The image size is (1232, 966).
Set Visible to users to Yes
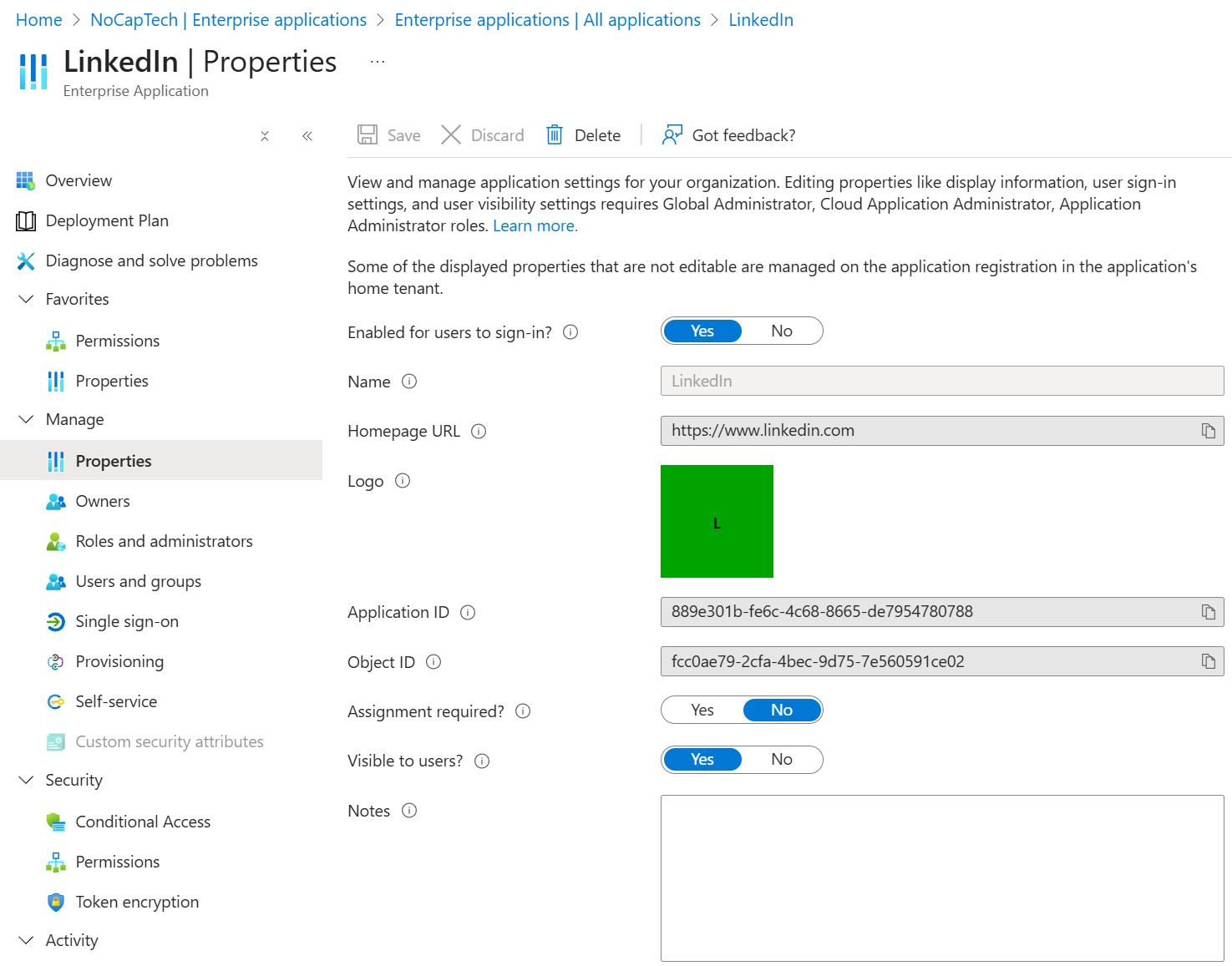[x=702, y=760]
